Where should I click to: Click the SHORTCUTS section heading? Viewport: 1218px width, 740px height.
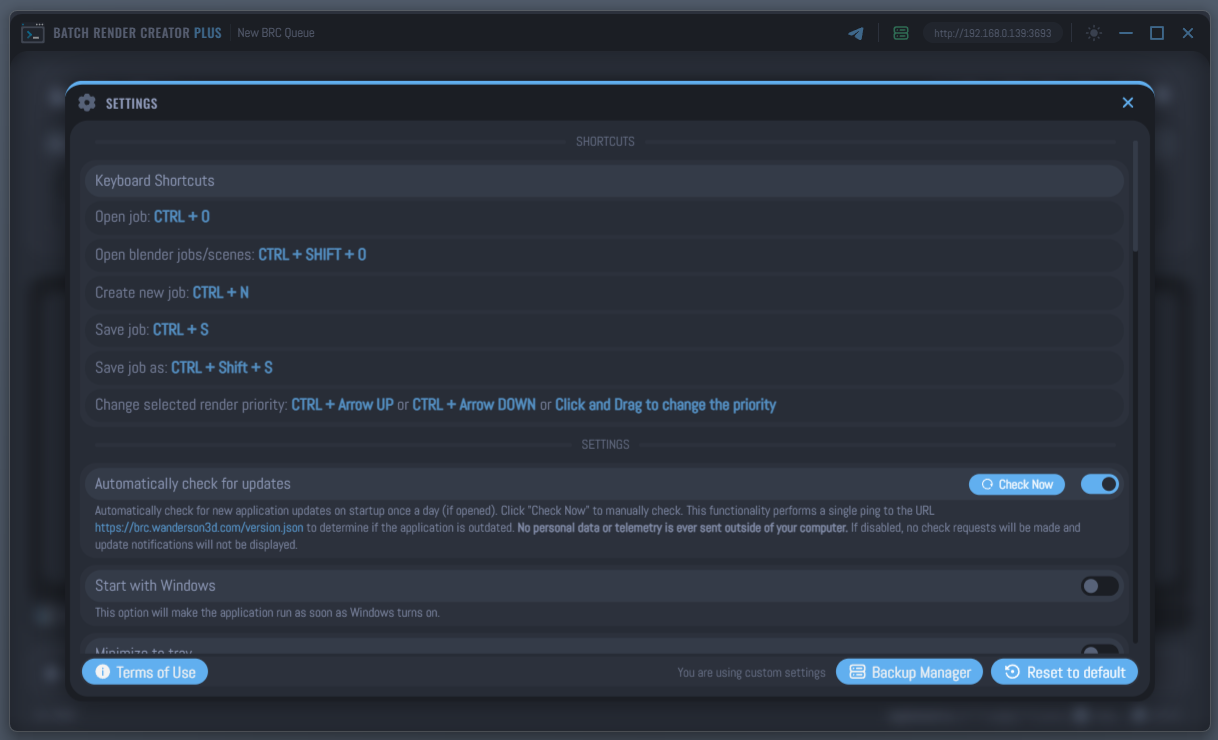(x=605, y=142)
